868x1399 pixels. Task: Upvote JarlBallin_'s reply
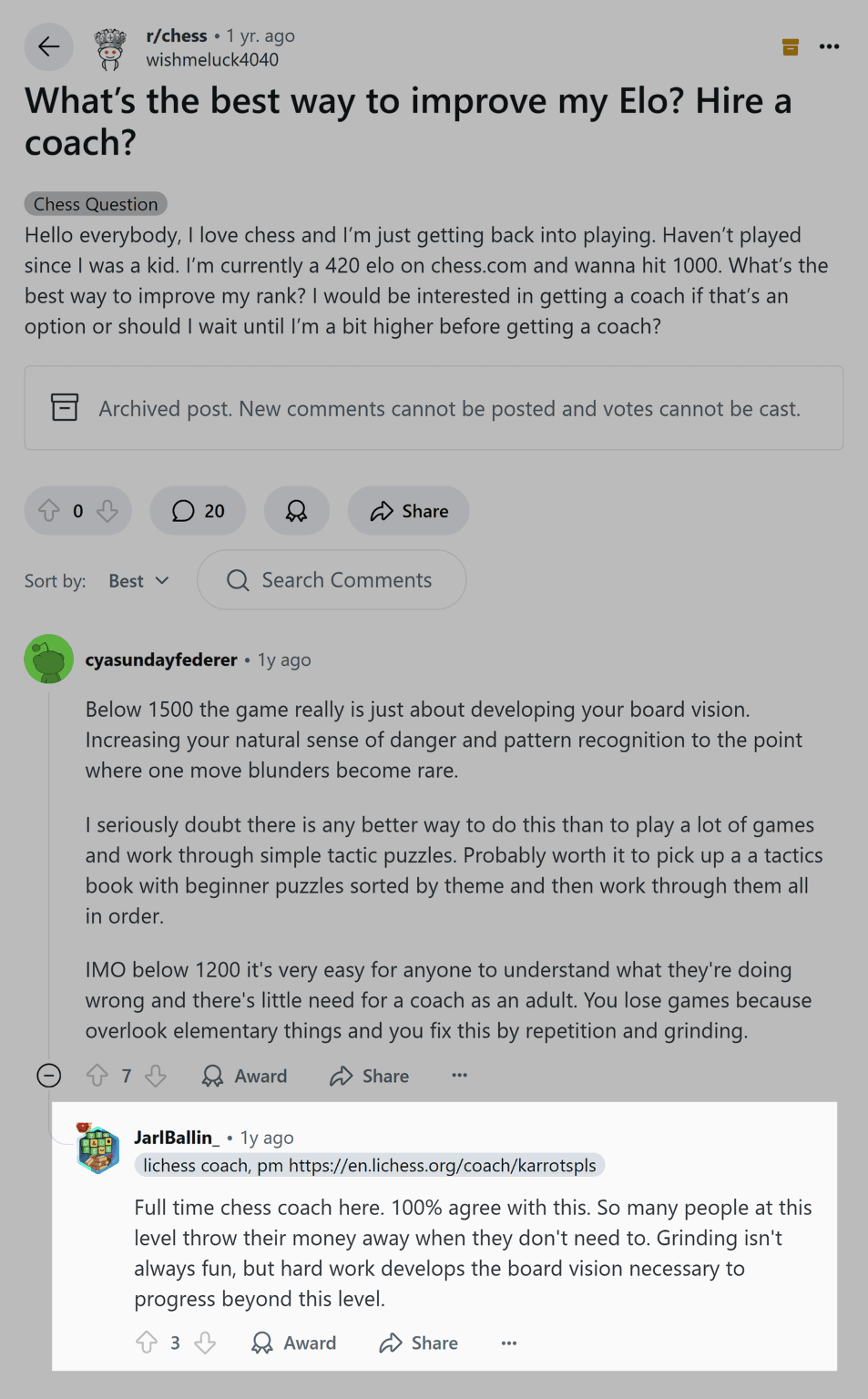point(147,1343)
